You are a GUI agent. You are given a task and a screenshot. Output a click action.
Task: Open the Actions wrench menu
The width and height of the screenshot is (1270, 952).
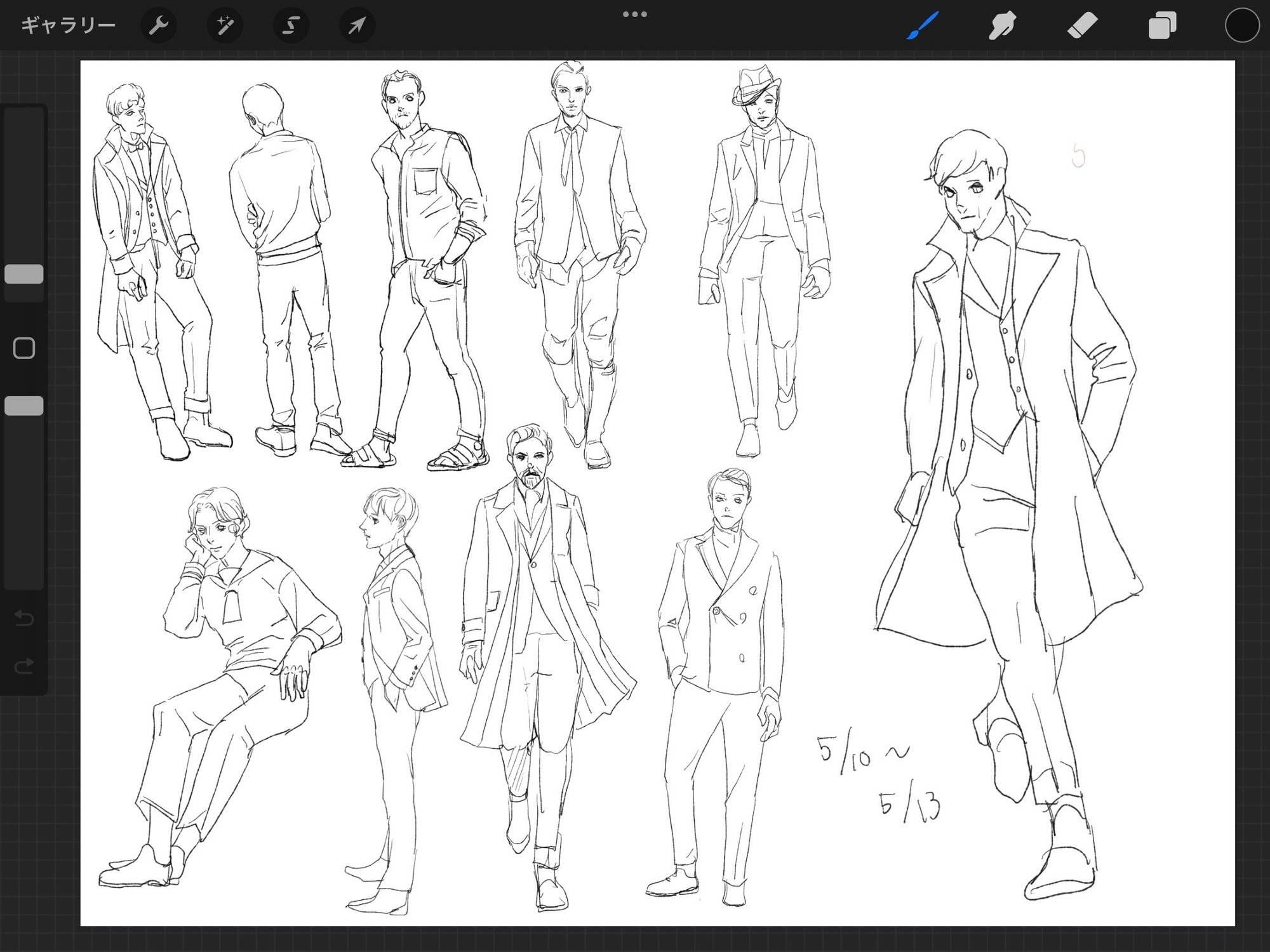tap(158, 25)
